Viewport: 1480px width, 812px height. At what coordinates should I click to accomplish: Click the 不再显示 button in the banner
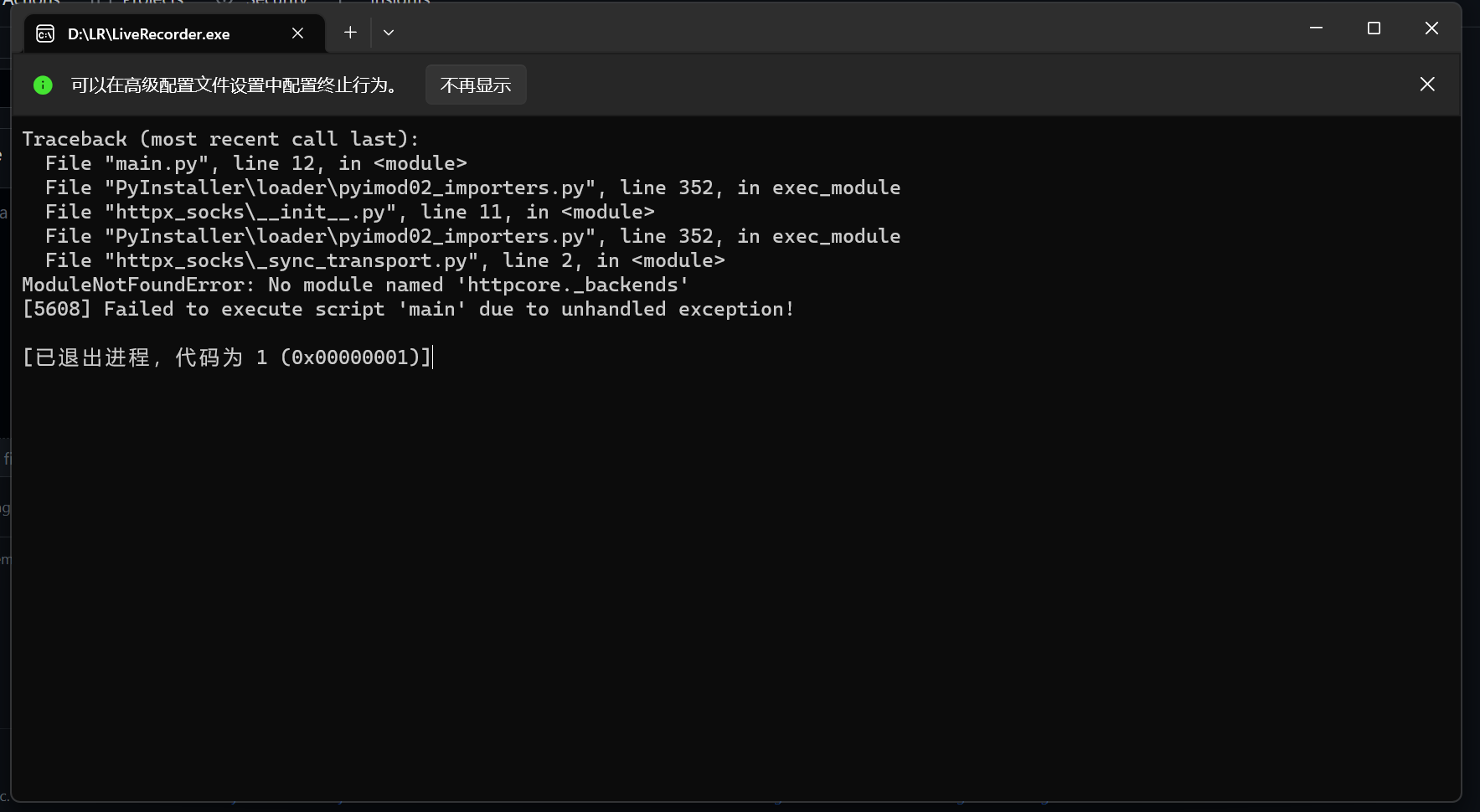476,85
